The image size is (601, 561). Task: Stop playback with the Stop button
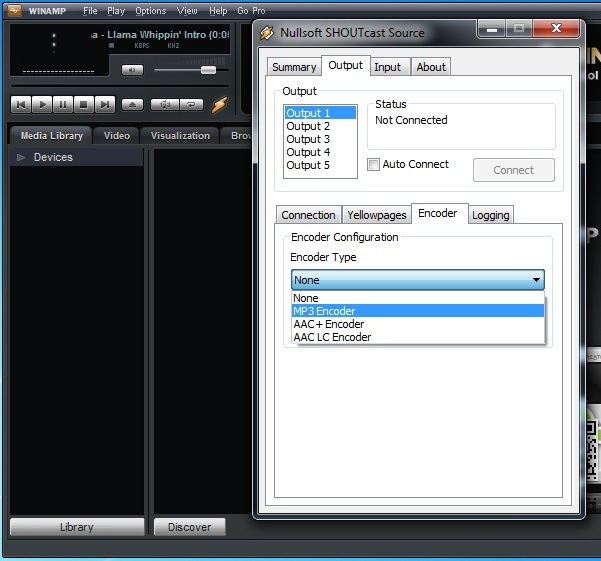click(x=84, y=105)
